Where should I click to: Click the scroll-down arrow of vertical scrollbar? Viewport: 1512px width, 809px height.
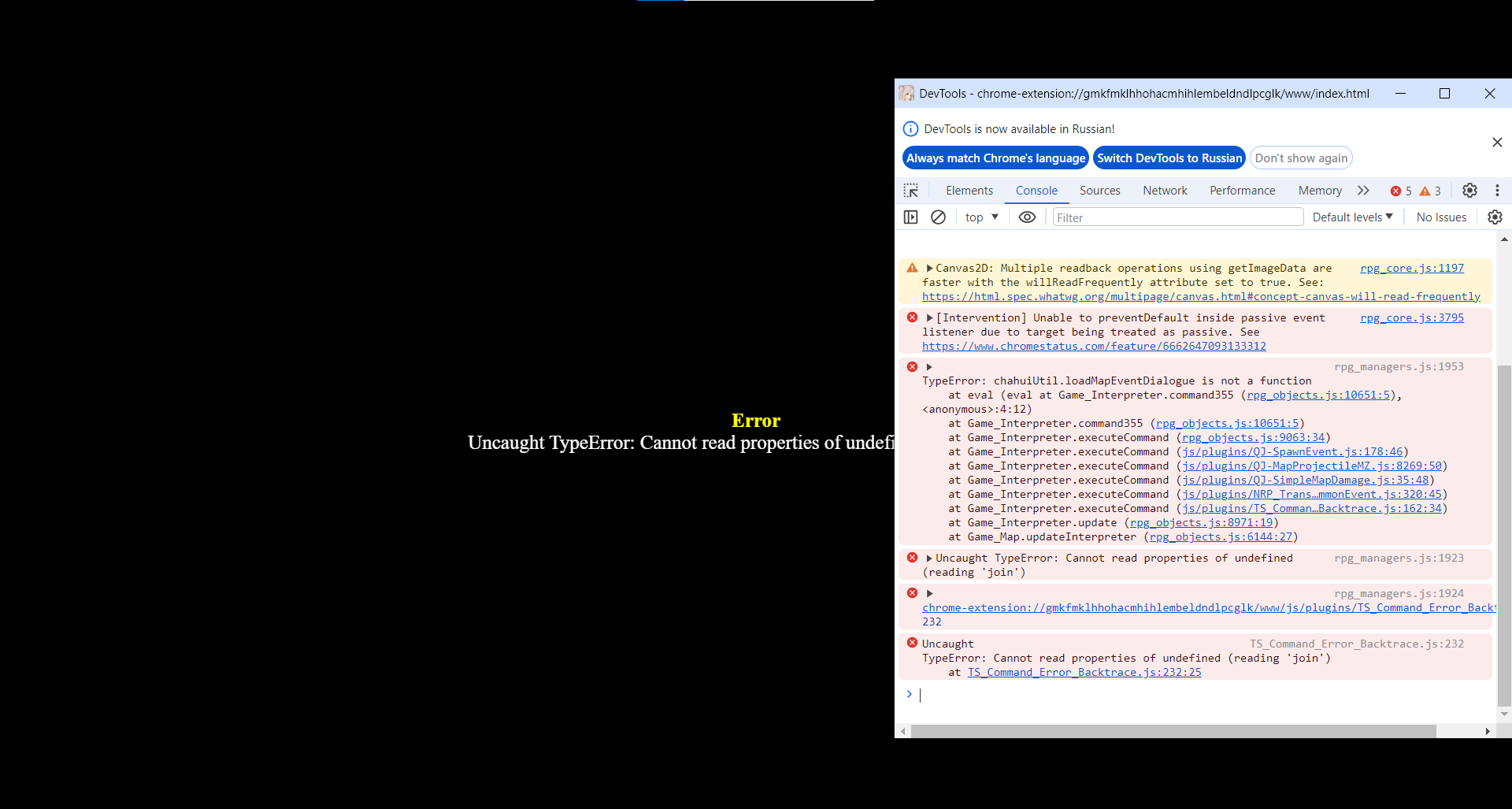pos(1504,714)
